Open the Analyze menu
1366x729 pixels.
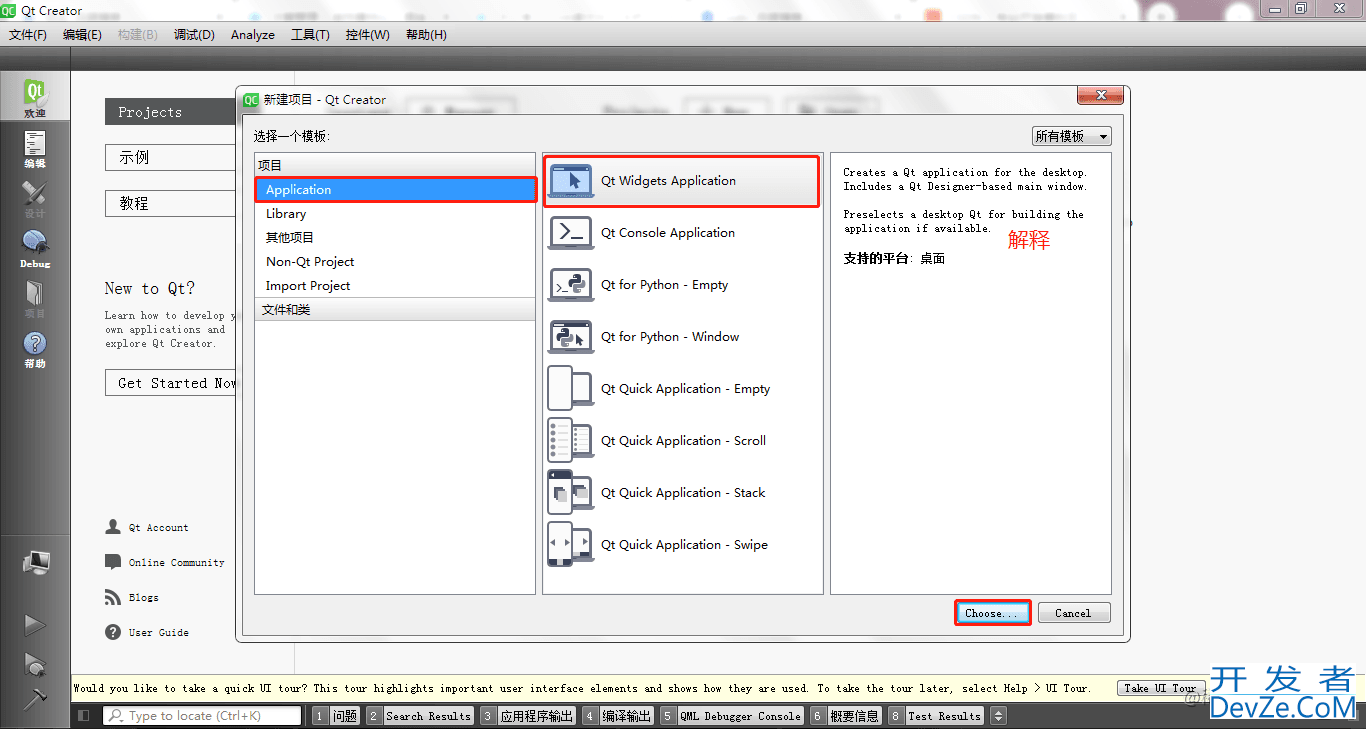[x=253, y=34]
